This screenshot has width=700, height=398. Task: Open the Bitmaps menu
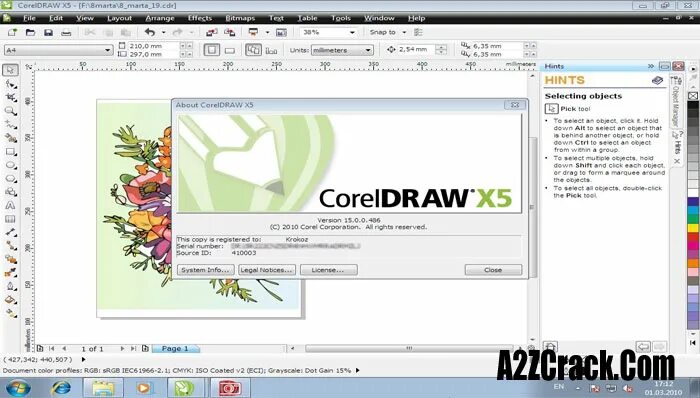click(x=240, y=18)
